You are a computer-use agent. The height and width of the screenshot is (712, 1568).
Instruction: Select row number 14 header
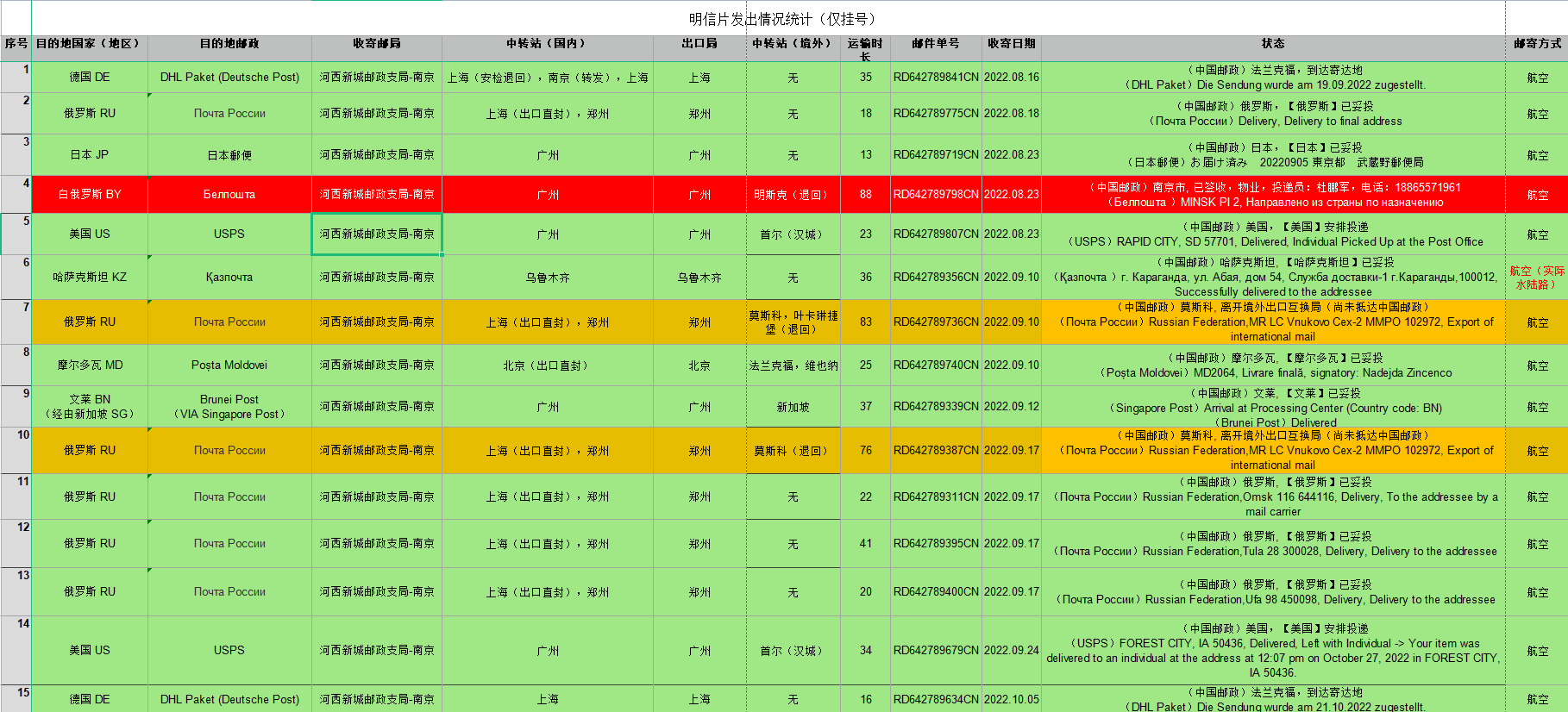[16, 650]
